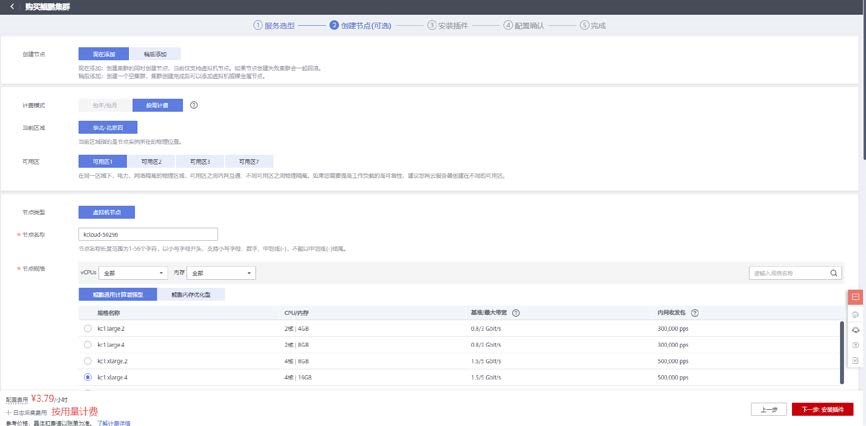The image size is (866, 426).
Task: Click step 2 circle 创建节点(可选)
Action: (334, 25)
